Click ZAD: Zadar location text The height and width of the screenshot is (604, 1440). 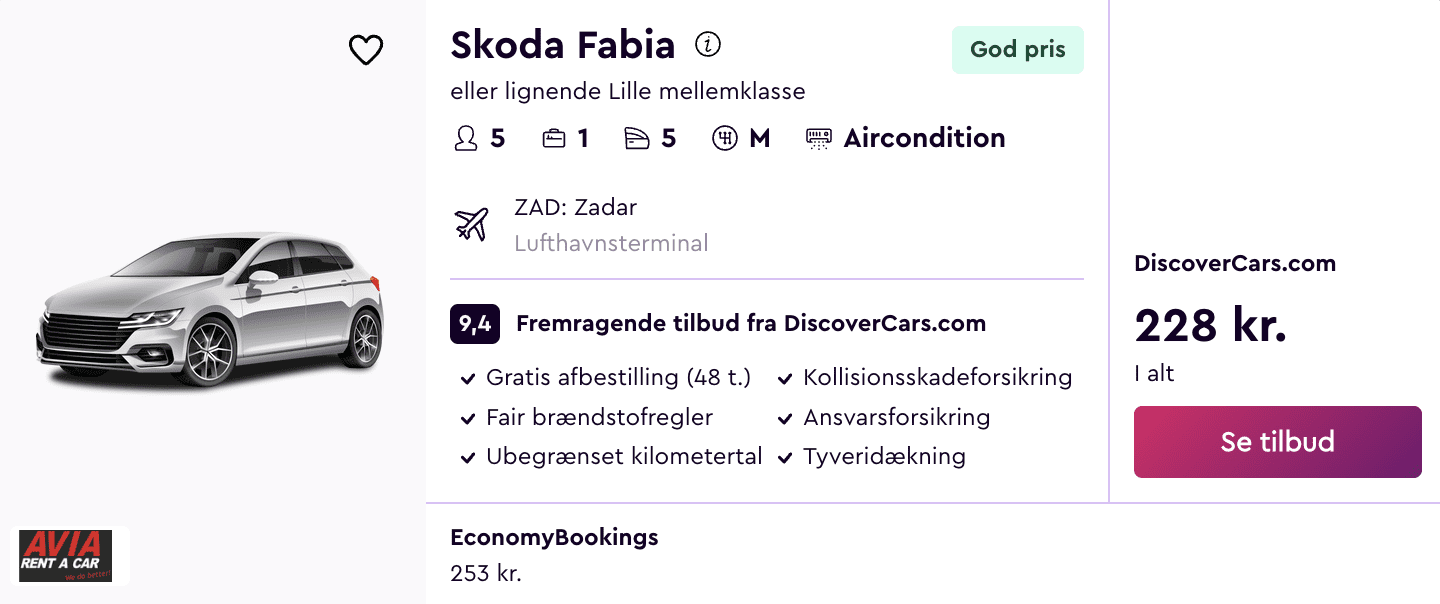575,208
